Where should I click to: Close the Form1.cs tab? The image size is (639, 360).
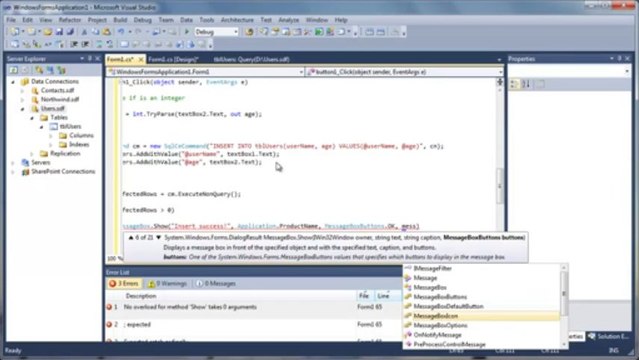click(x=141, y=60)
